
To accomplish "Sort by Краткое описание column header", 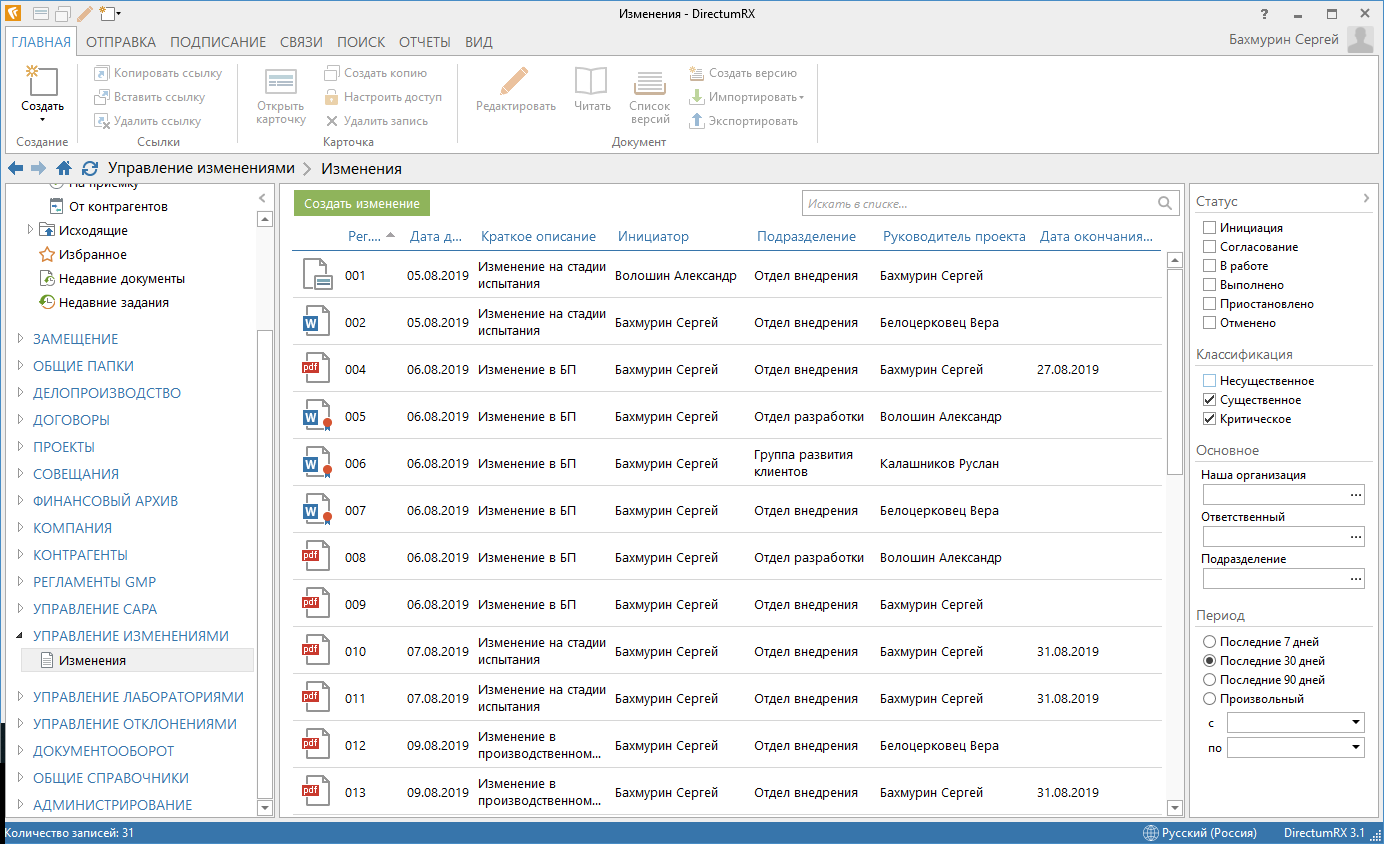I will pos(538,236).
